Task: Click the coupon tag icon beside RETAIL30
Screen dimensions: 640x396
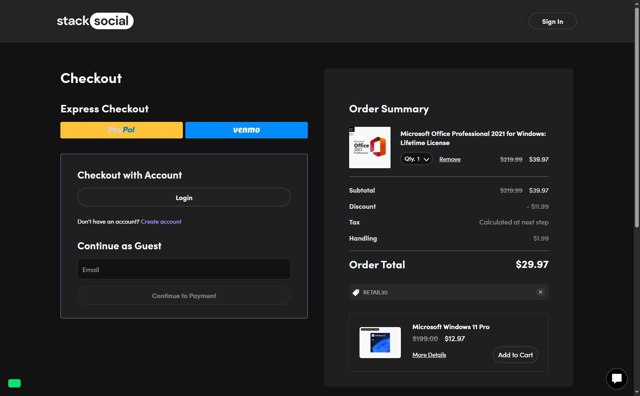Action: coord(356,292)
